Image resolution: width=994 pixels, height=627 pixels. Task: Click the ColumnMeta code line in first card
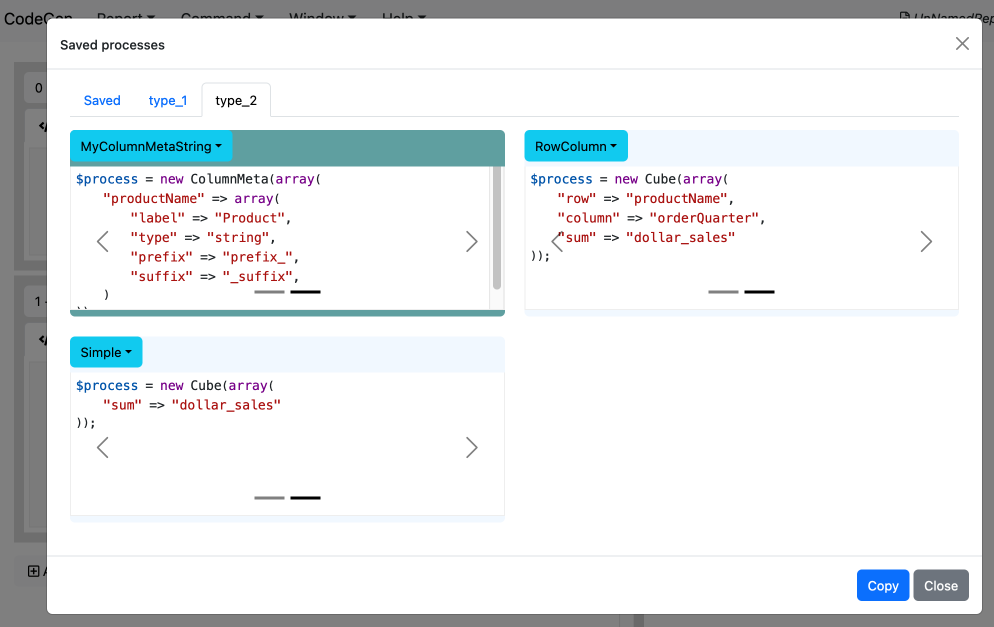(x=198, y=179)
